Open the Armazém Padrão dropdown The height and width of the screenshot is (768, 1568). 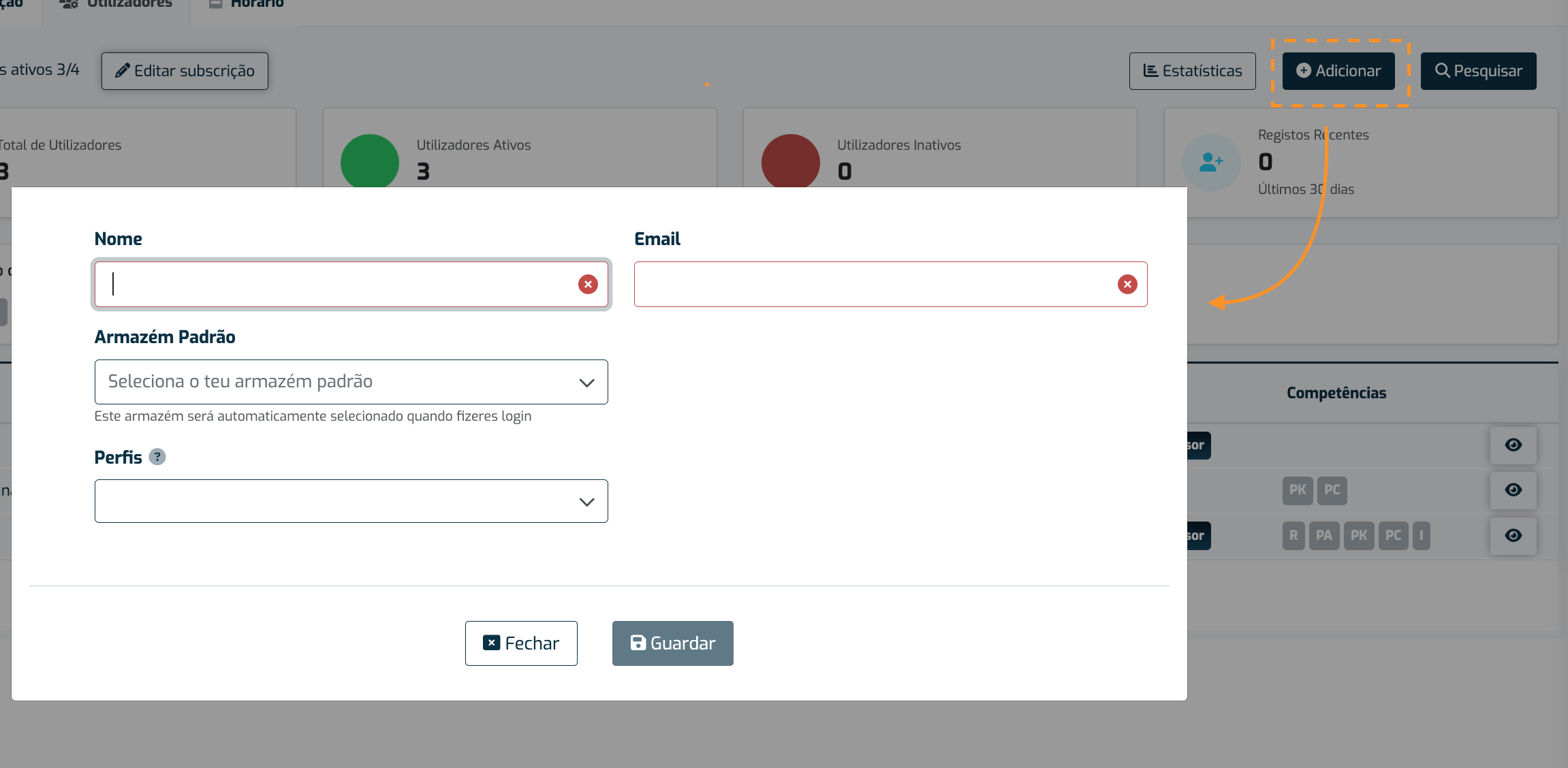coord(341,382)
